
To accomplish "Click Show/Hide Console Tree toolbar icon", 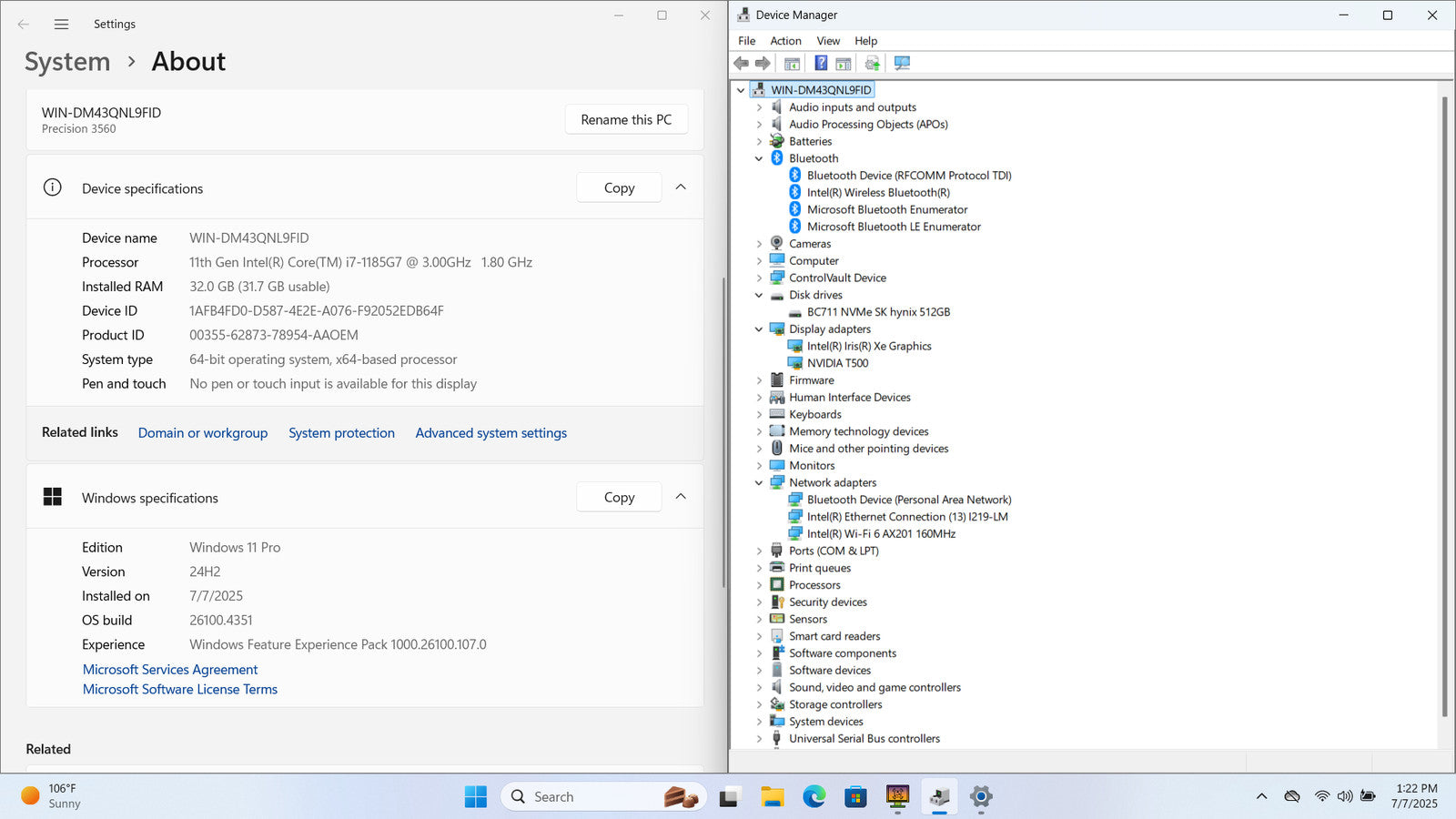I will (792, 63).
